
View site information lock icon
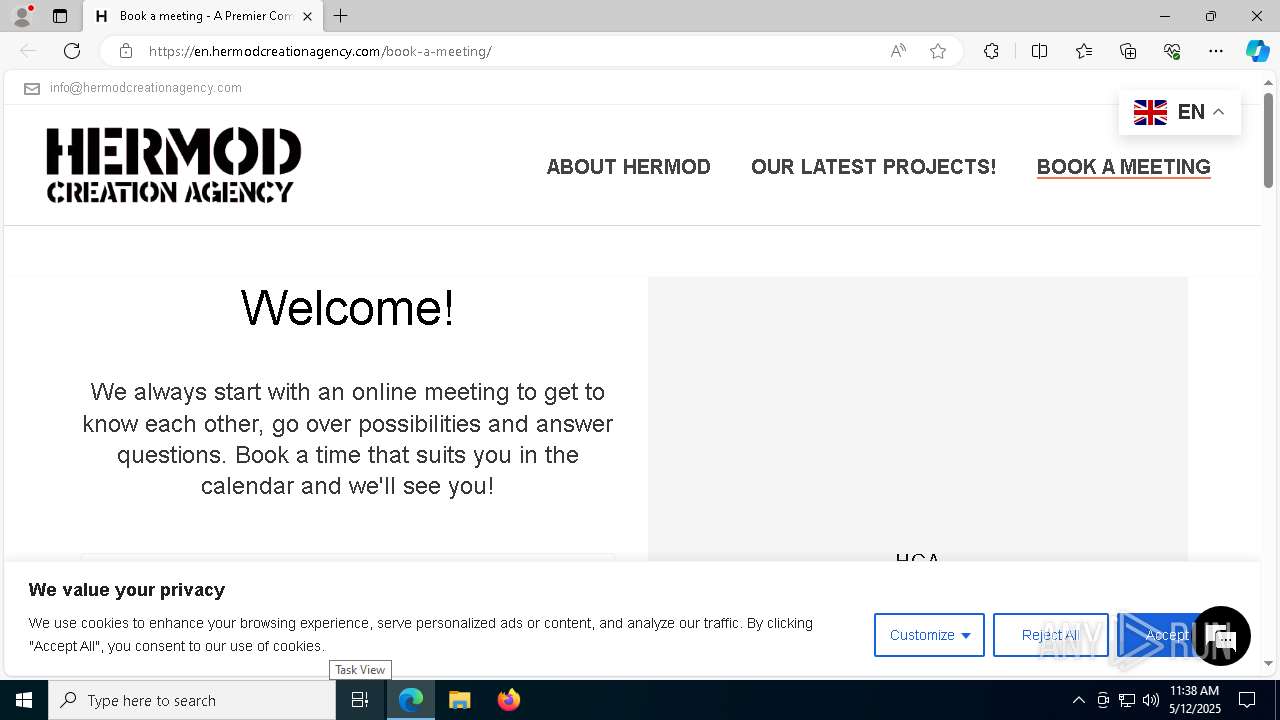click(125, 51)
